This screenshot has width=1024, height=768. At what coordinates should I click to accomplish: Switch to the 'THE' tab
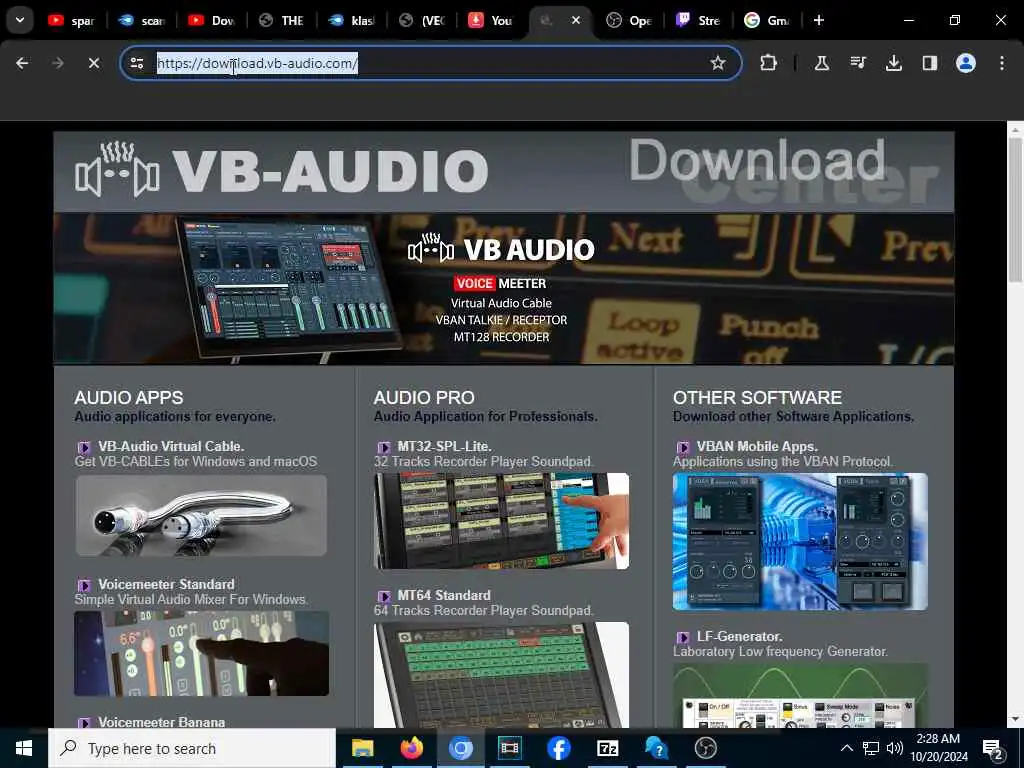(281, 20)
